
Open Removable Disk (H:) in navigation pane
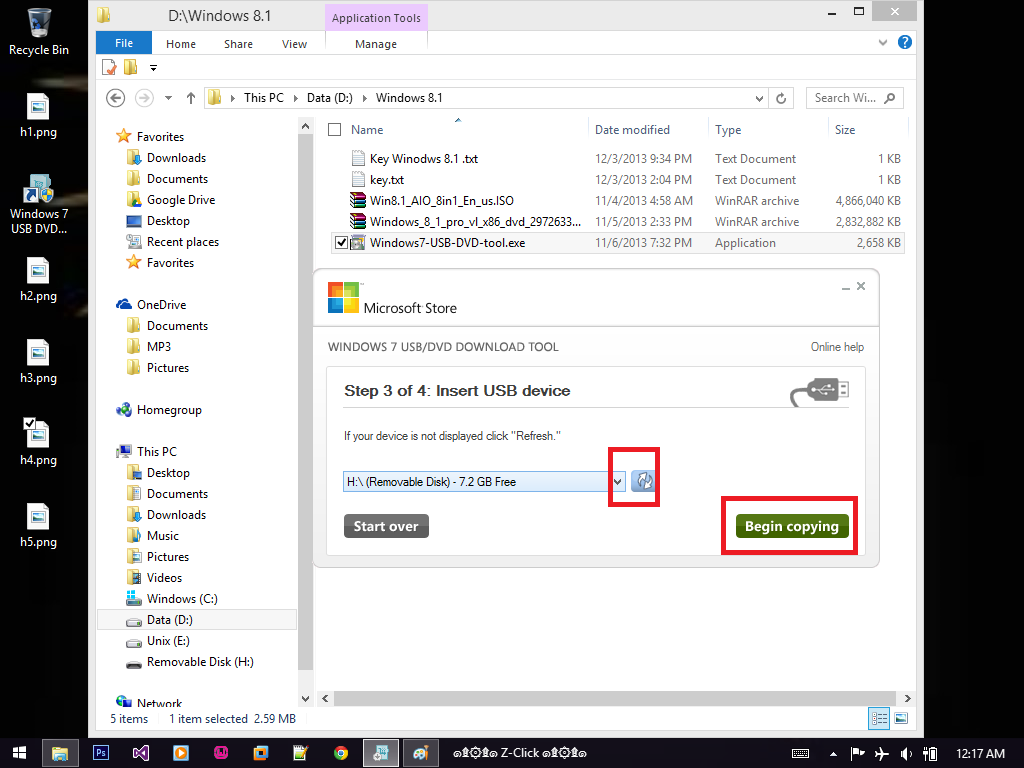[200, 662]
